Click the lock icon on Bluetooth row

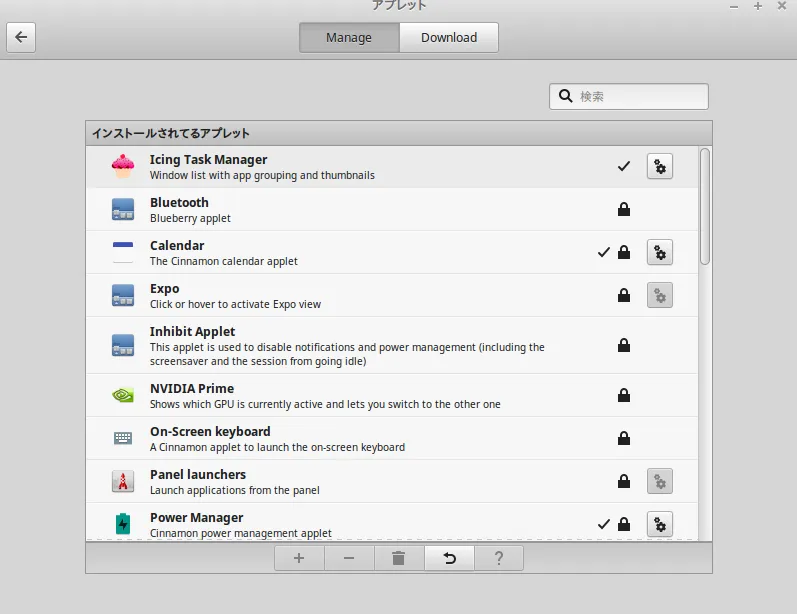point(624,209)
